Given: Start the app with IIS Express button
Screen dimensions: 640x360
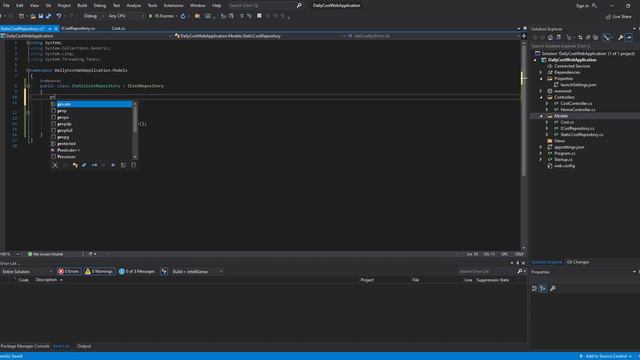Looking at the screenshot, I should pyautogui.click(x=162, y=16).
